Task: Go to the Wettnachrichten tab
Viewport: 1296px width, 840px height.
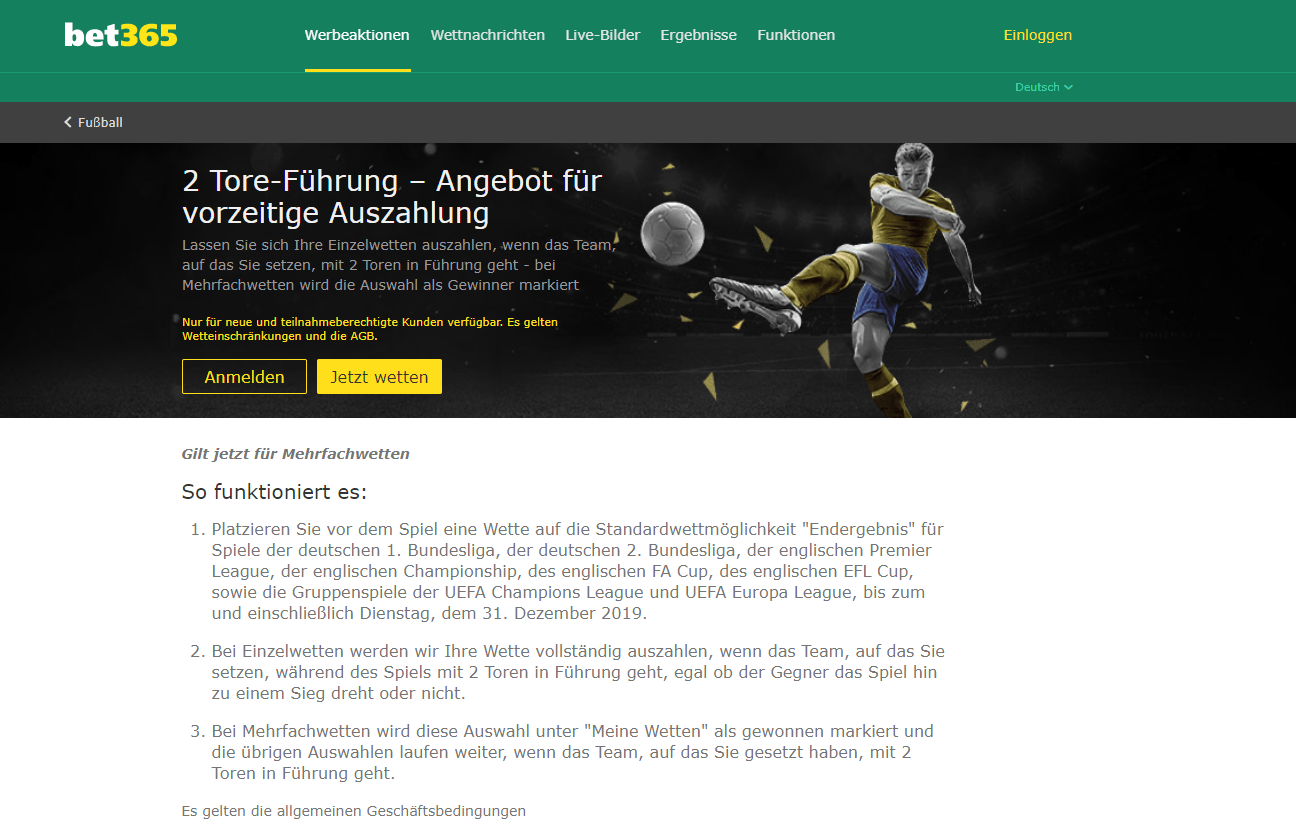Action: pyautogui.click(x=488, y=35)
